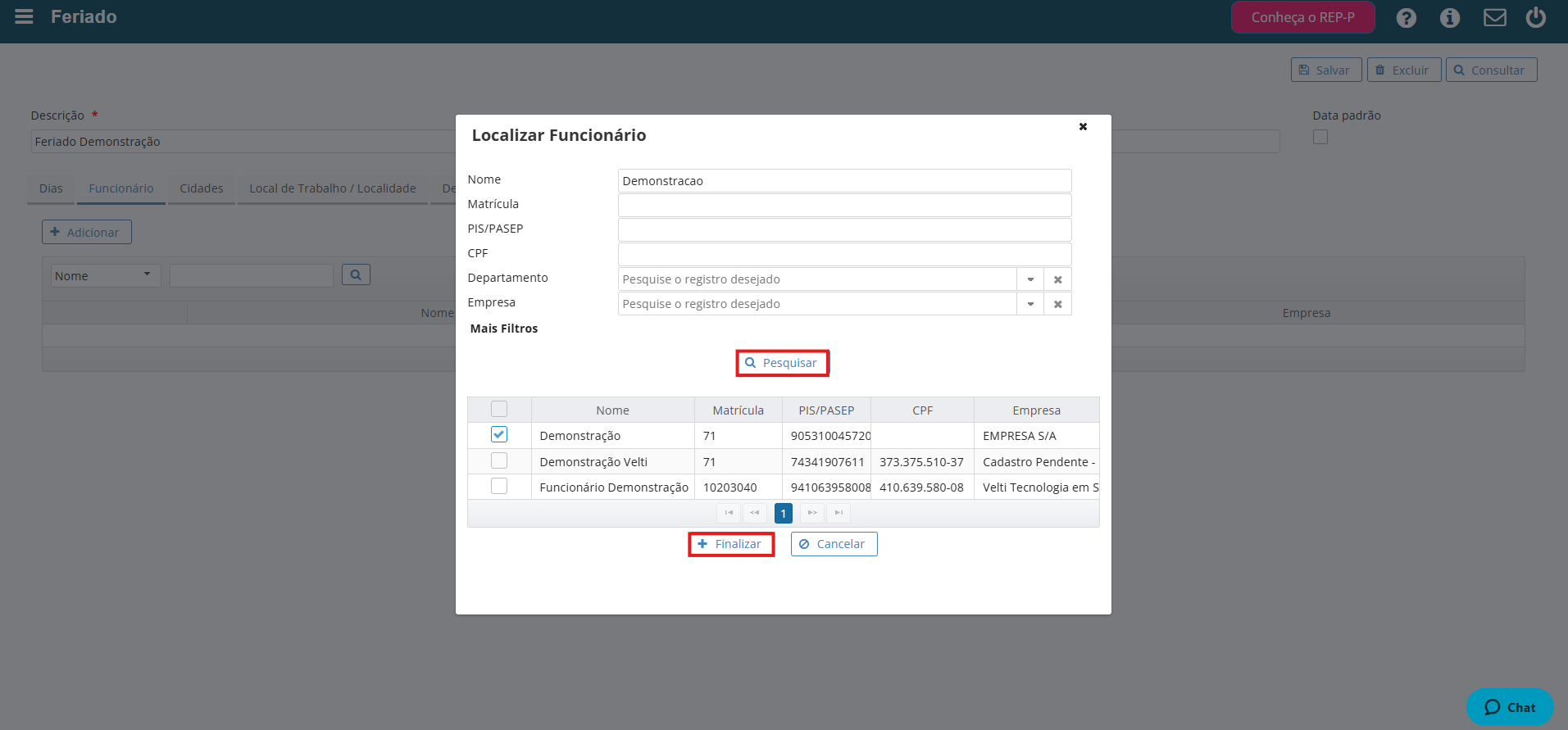This screenshot has height=730, width=1568.
Task: Click the Excluir button
Action: click(x=1403, y=70)
